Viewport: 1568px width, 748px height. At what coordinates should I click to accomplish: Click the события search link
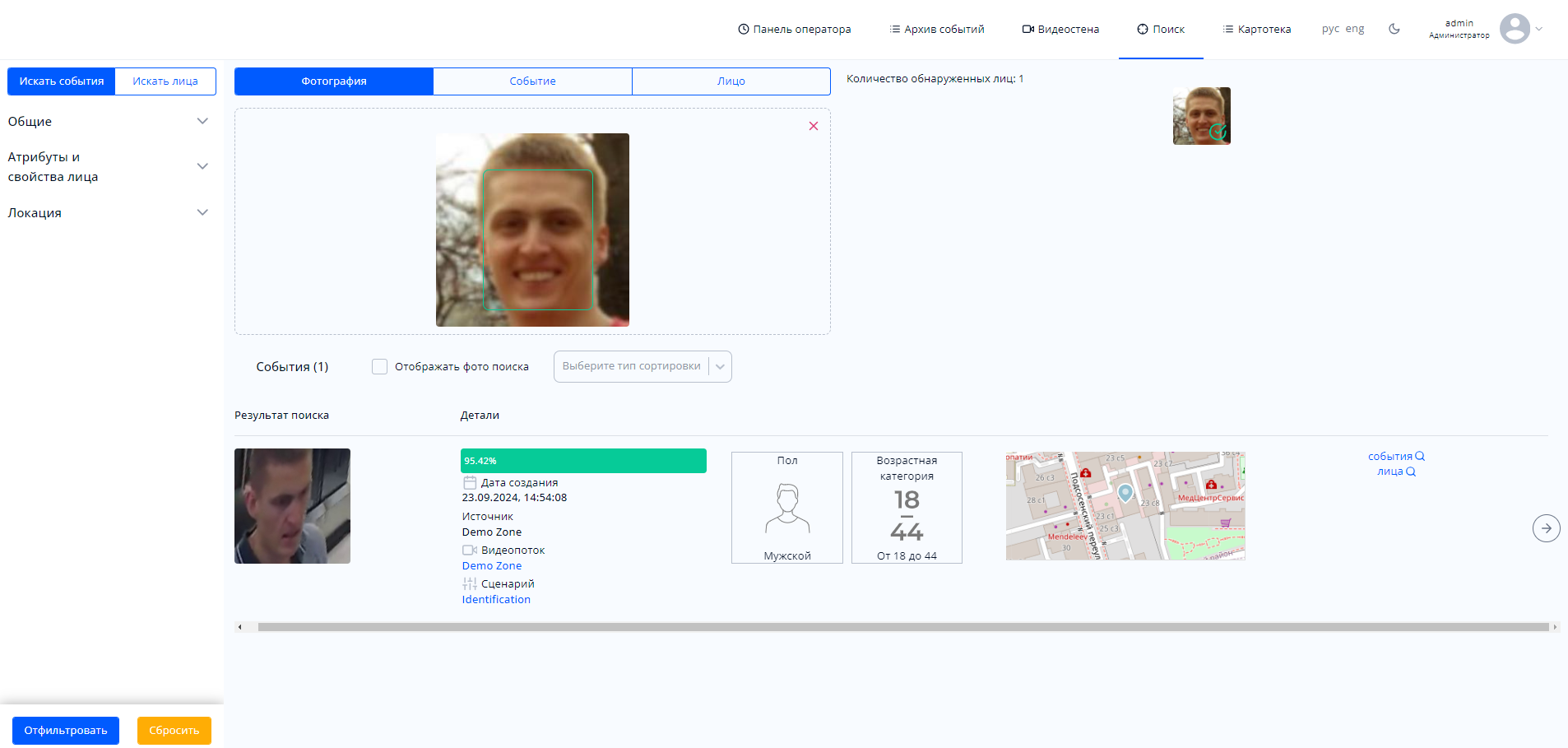click(1389, 457)
